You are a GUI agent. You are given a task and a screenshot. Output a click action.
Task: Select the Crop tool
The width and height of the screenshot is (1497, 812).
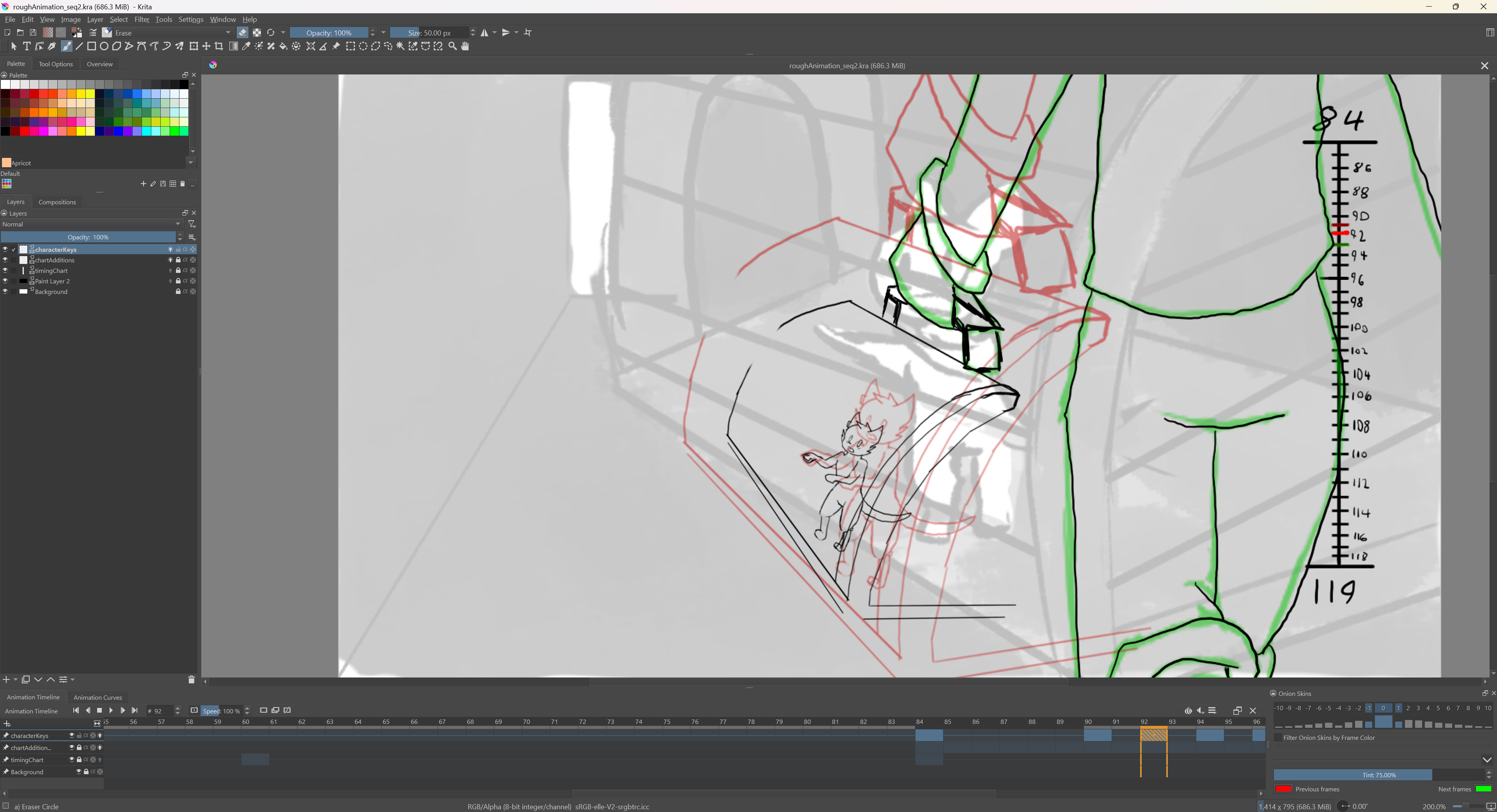pos(219,46)
